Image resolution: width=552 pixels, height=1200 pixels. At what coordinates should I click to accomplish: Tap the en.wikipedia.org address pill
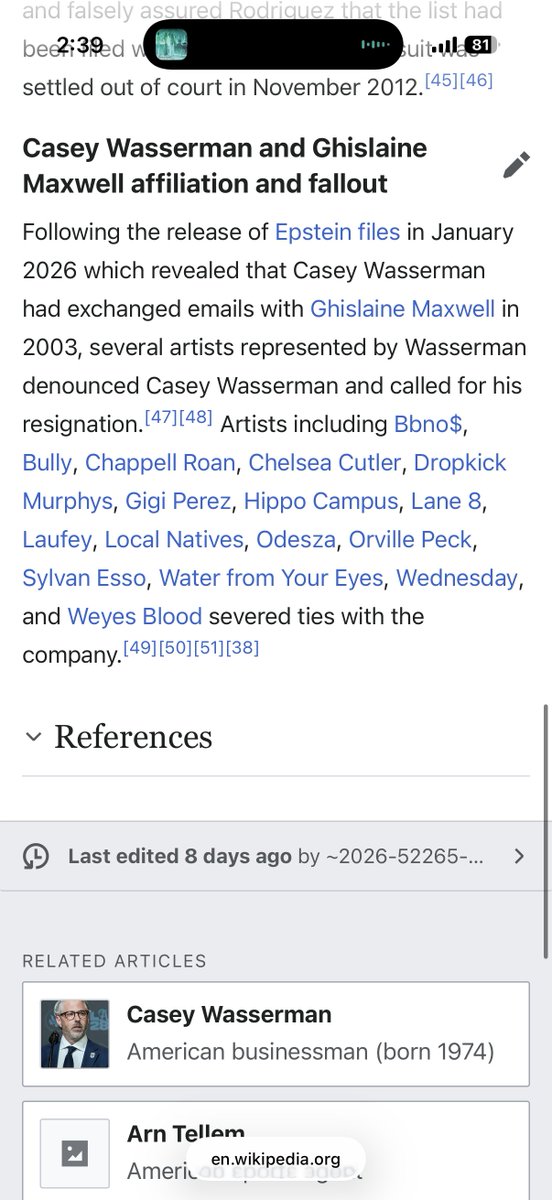[x=276, y=1160]
